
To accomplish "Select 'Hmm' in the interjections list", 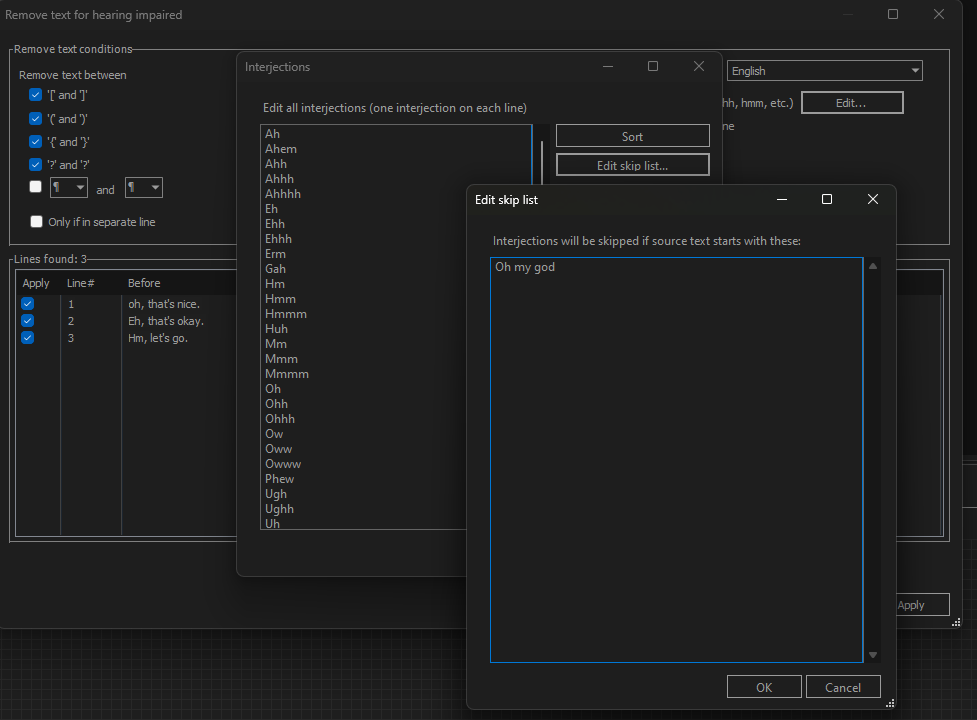I will [281, 298].
